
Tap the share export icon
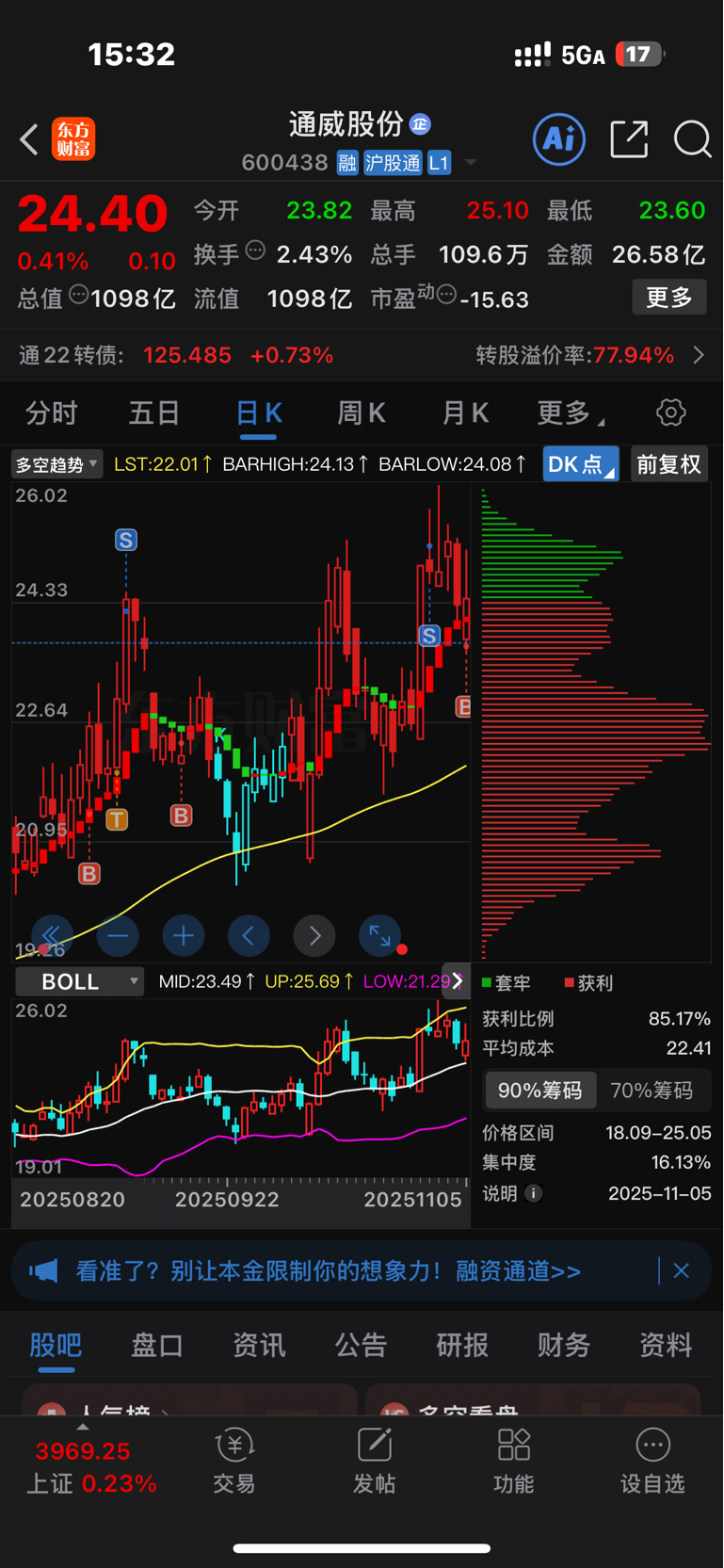click(x=629, y=139)
